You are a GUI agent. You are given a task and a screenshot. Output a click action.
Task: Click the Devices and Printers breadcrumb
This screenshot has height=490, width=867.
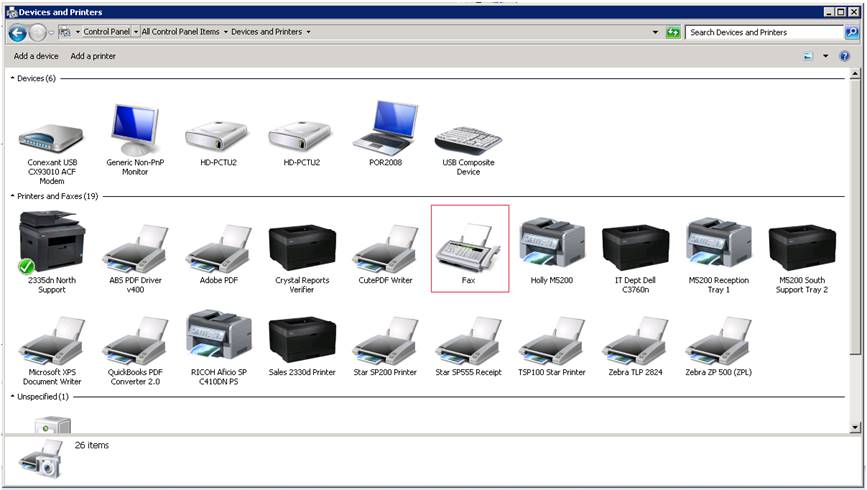tap(267, 32)
